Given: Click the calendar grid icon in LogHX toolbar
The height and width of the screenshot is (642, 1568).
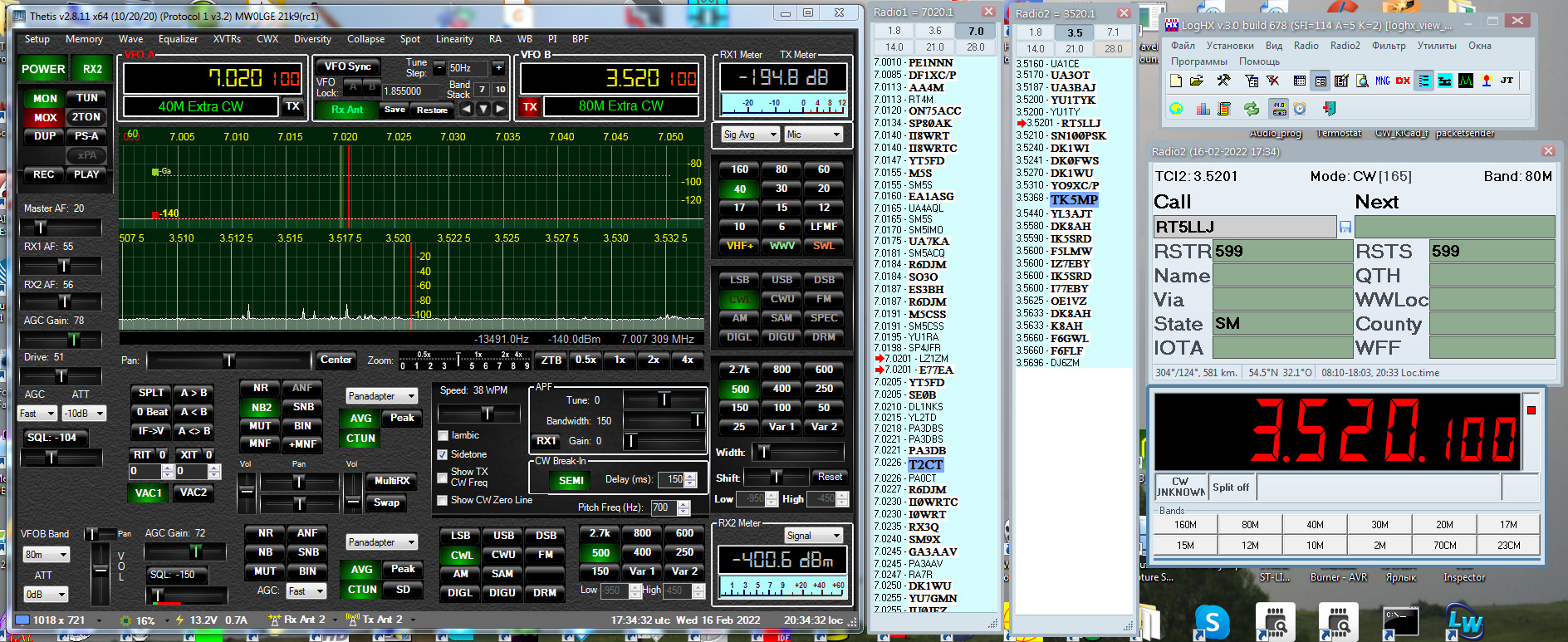Looking at the screenshot, I should [x=1300, y=81].
